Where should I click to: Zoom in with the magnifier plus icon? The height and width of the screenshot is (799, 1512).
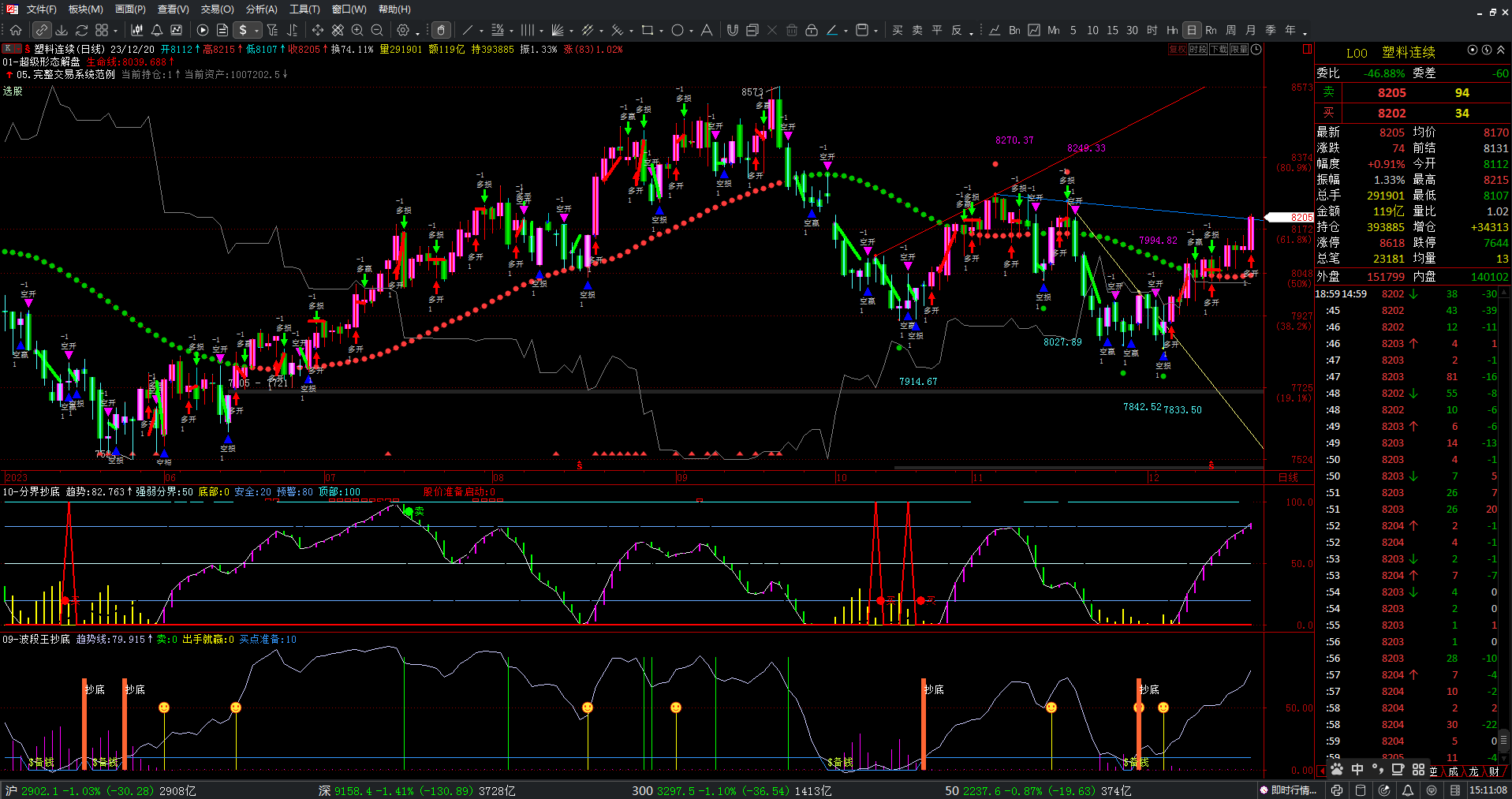point(357,30)
